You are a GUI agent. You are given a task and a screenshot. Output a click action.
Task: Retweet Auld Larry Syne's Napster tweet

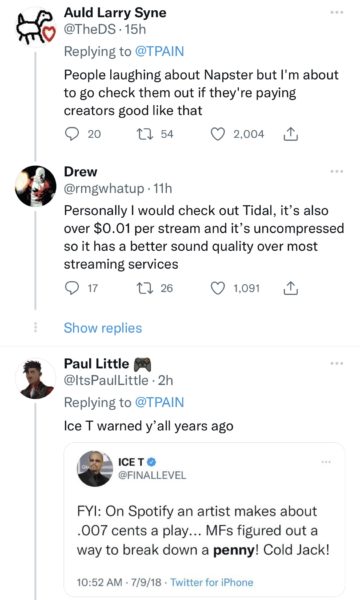tap(145, 134)
